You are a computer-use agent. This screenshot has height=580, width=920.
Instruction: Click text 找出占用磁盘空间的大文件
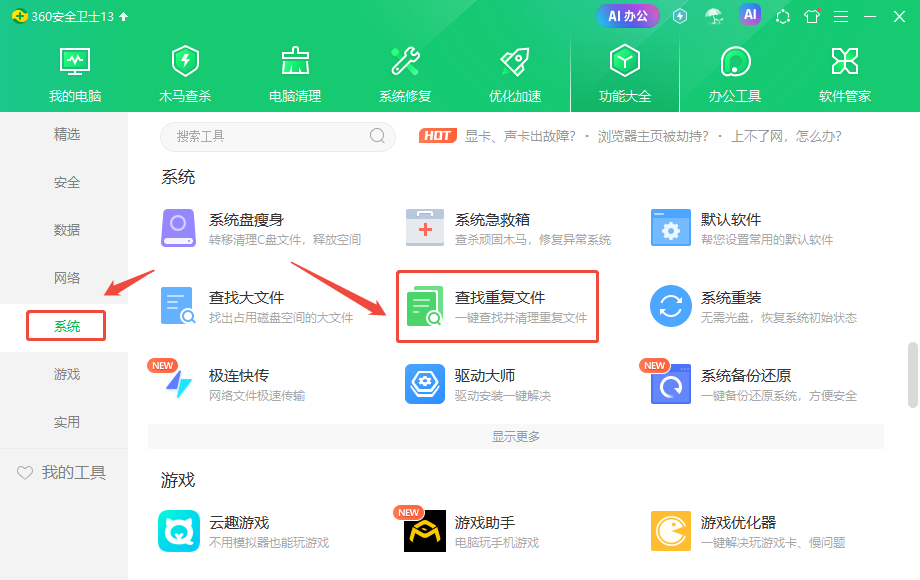point(281,318)
